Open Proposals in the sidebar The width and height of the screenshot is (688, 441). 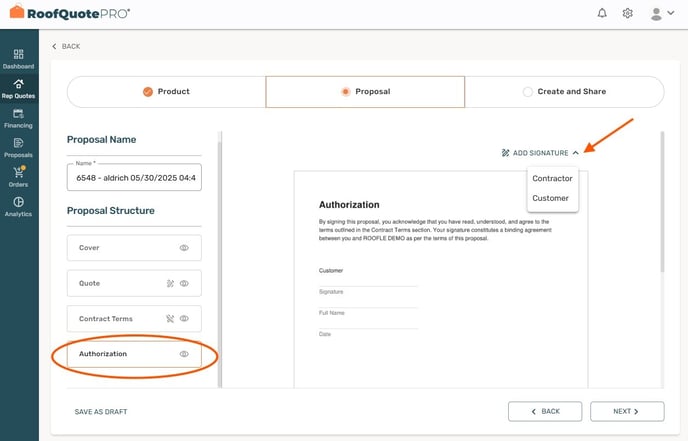(x=18, y=148)
